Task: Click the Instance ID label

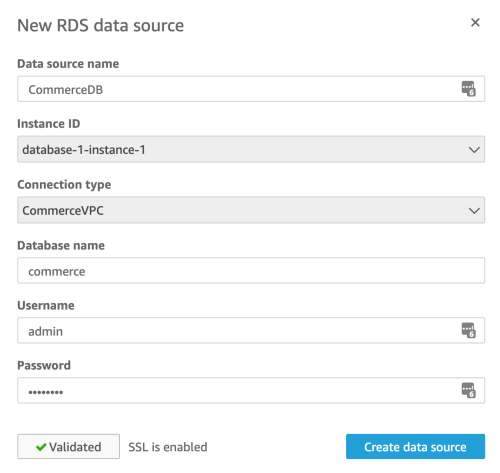Action: click(49, 124)
